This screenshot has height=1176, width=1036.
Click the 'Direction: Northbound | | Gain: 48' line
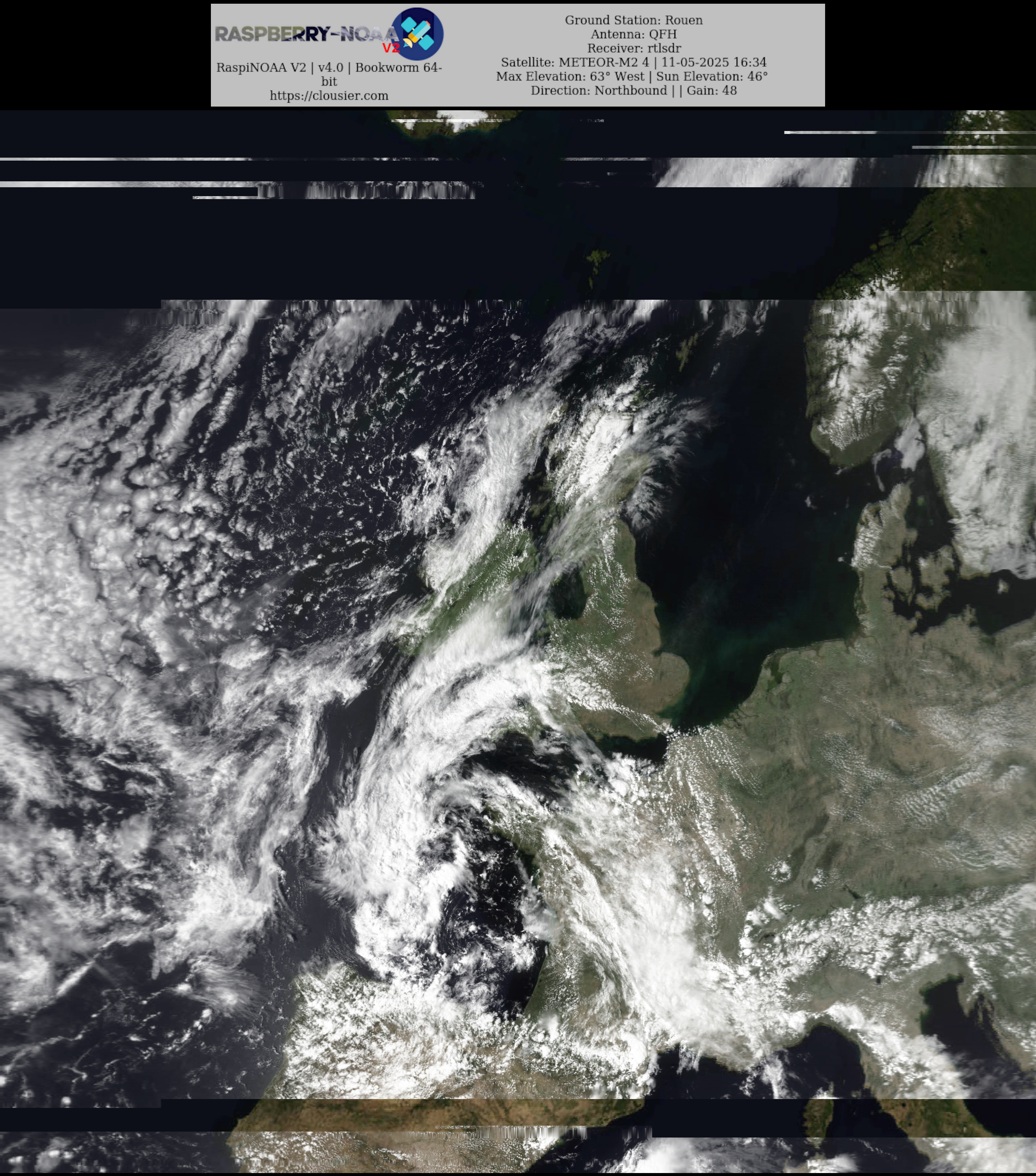coord(633,90)
